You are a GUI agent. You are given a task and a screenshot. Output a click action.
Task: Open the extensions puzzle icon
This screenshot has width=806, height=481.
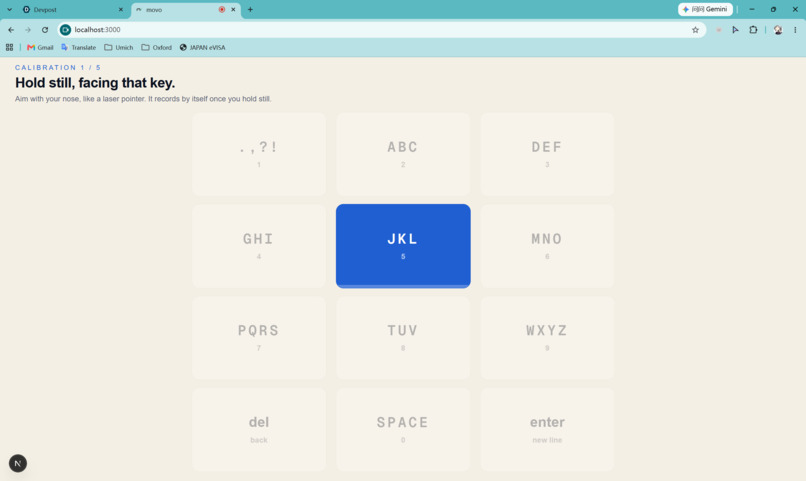[753, 30]
